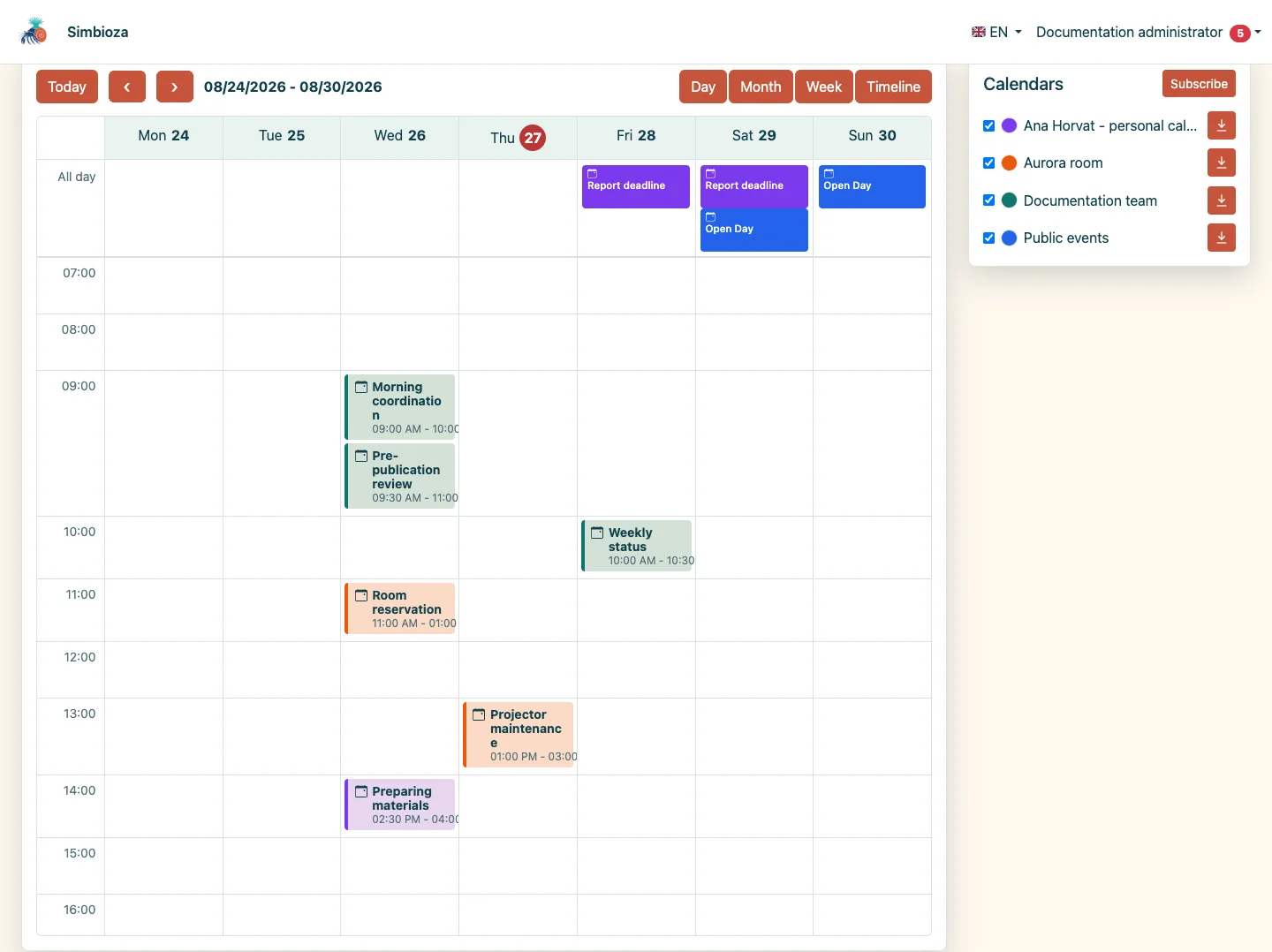
Task: Open the notifications badge showing 5
Action: point(1240,33)
